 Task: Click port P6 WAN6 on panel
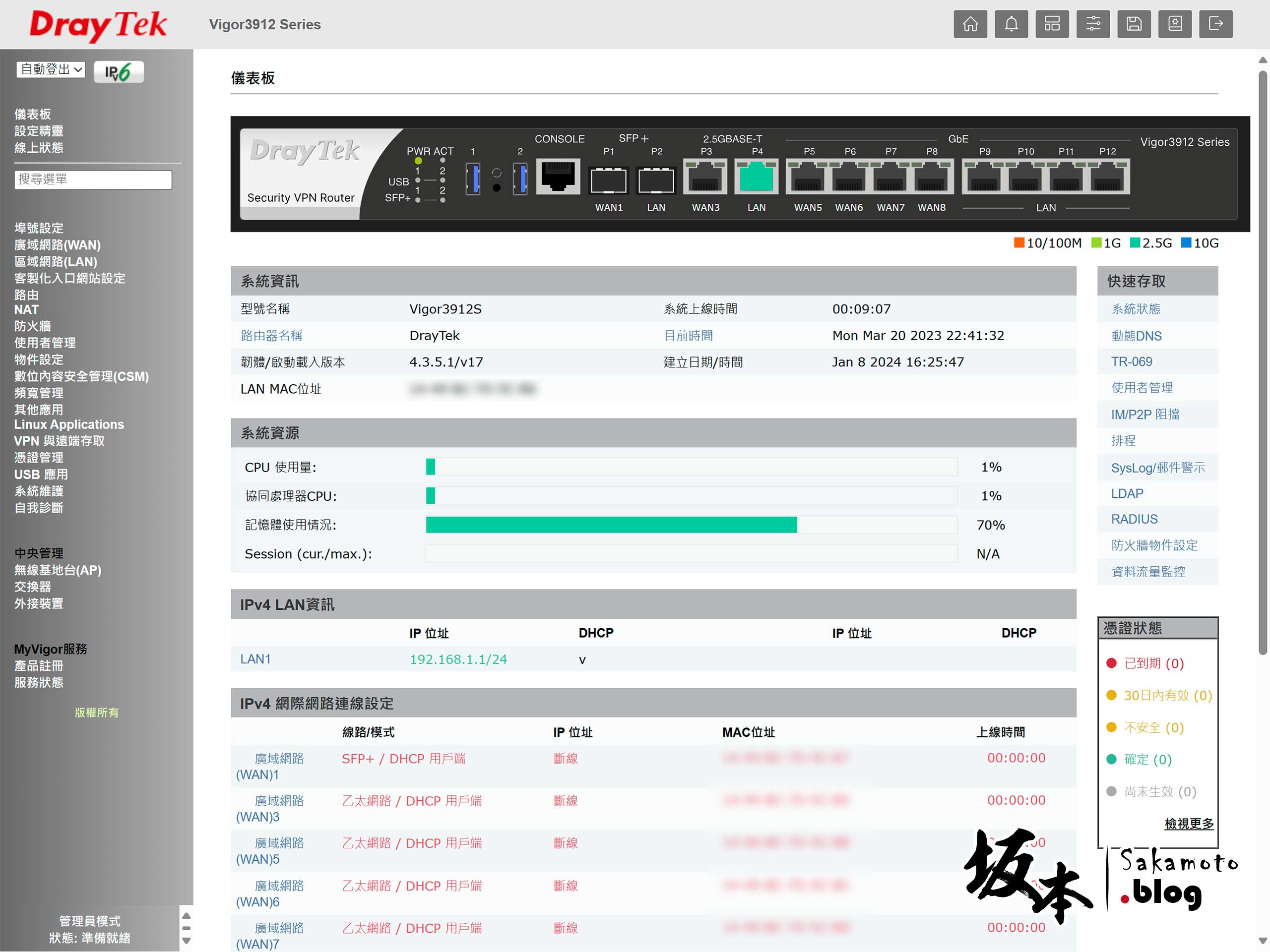coord(849,177)
